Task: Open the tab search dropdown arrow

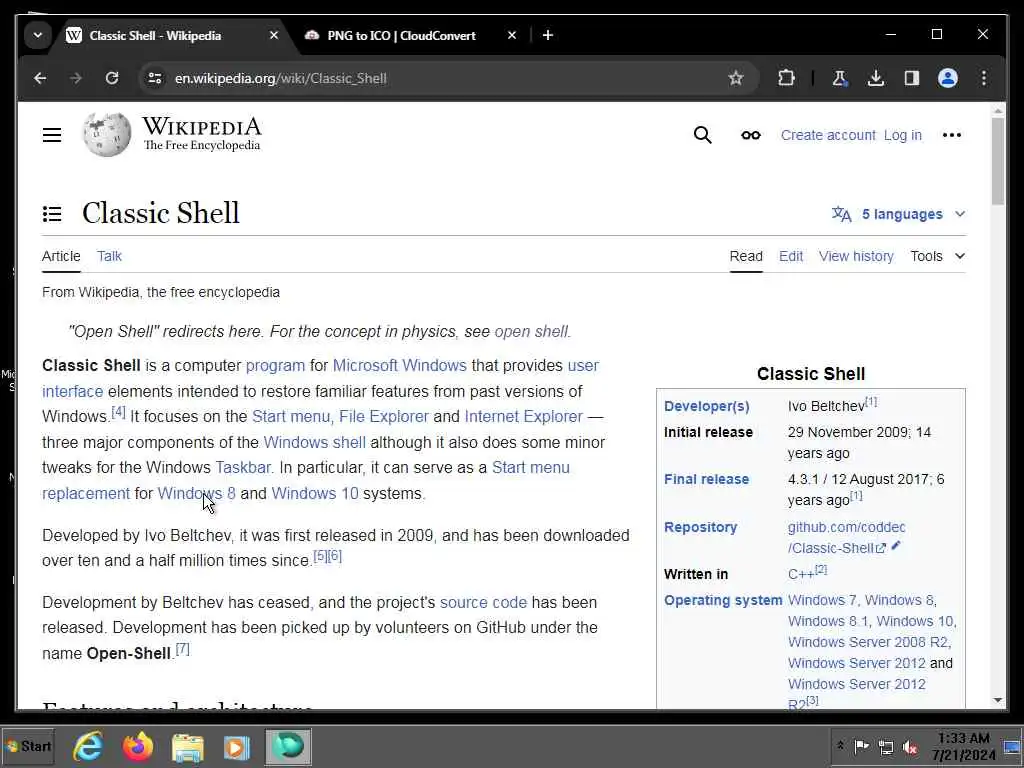Action: click(x=38, y=35)
